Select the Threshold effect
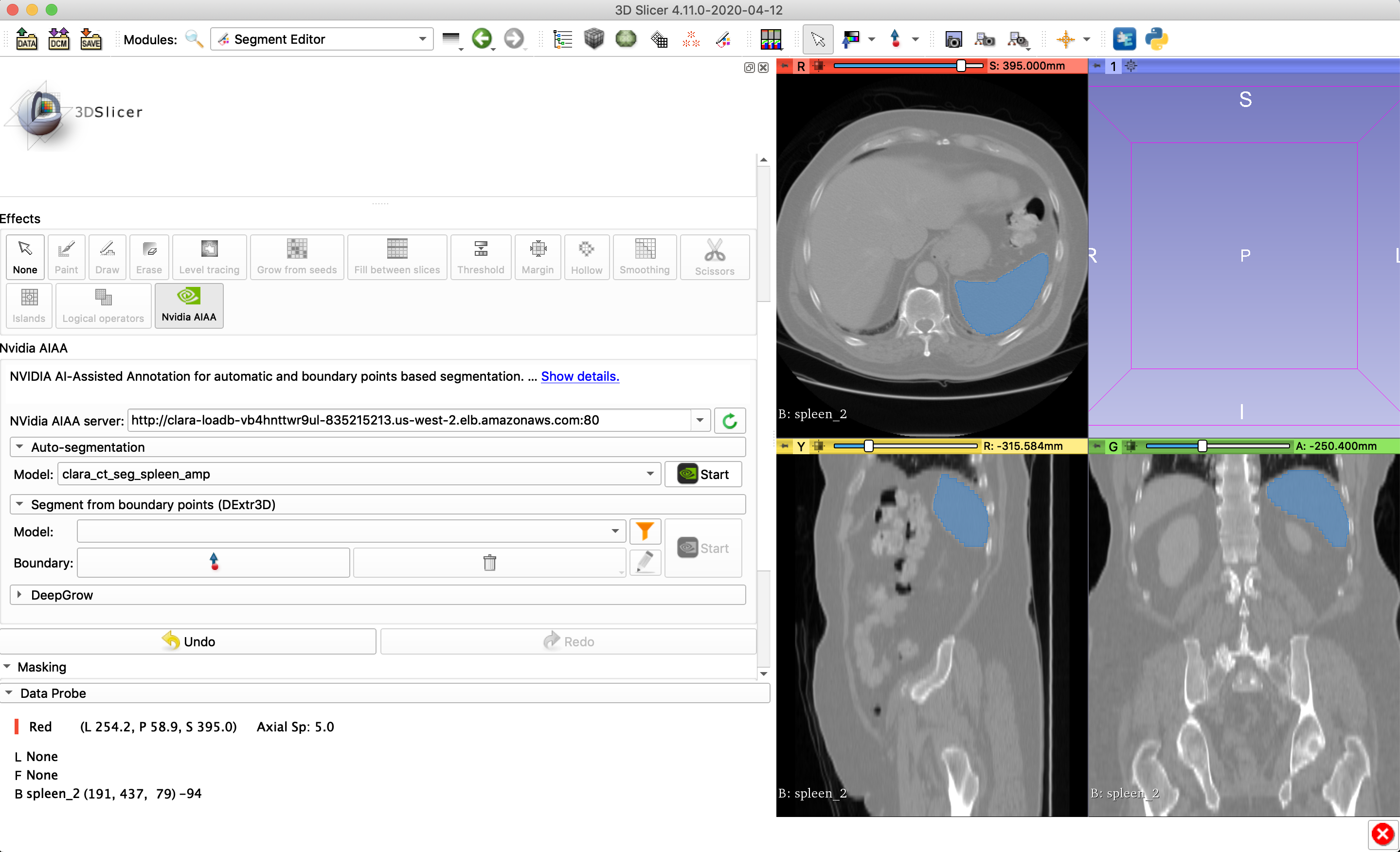Viewport: 1400px width, 852px height. pos(480,257)
